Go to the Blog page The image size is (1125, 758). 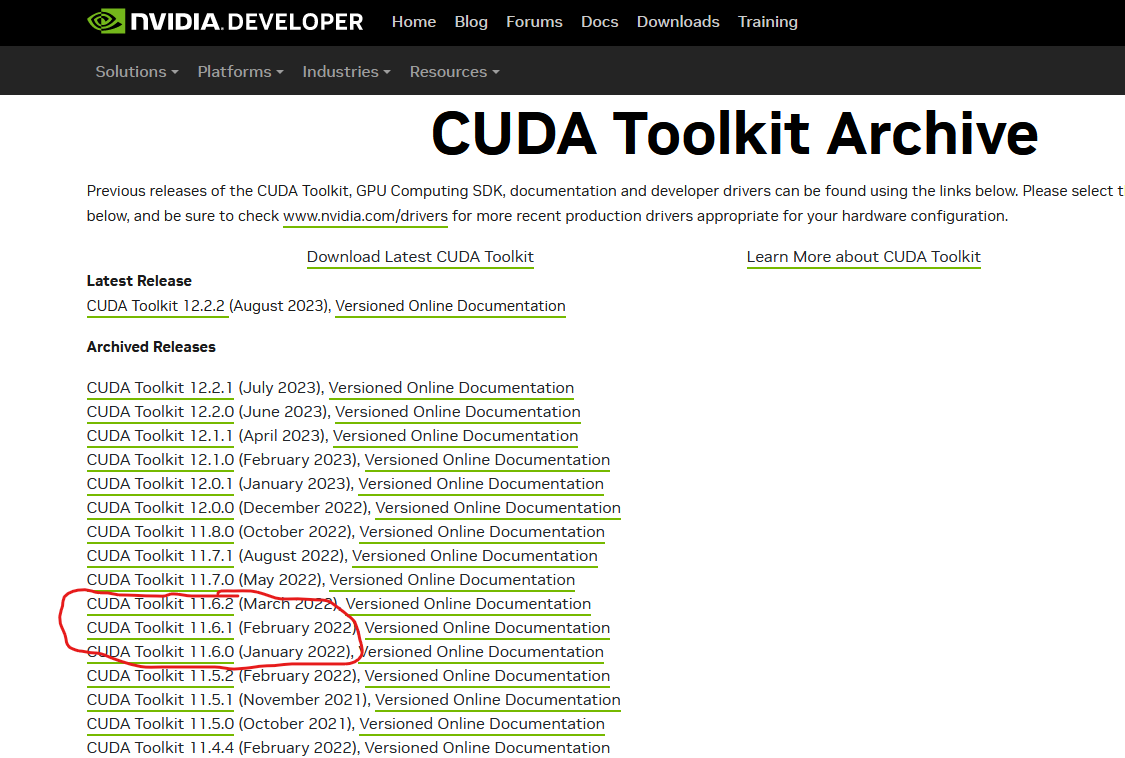471,22
